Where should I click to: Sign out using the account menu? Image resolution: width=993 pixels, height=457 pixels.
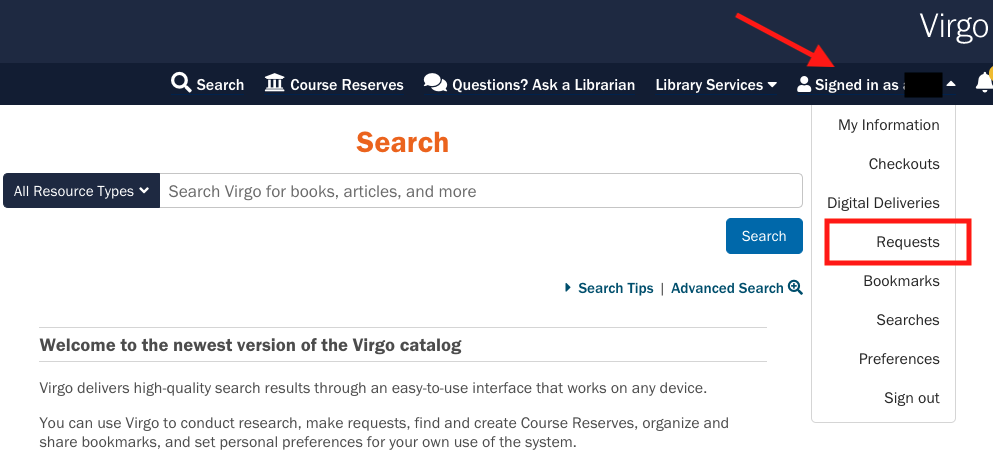pyautogui.click(x=912, y=398)
